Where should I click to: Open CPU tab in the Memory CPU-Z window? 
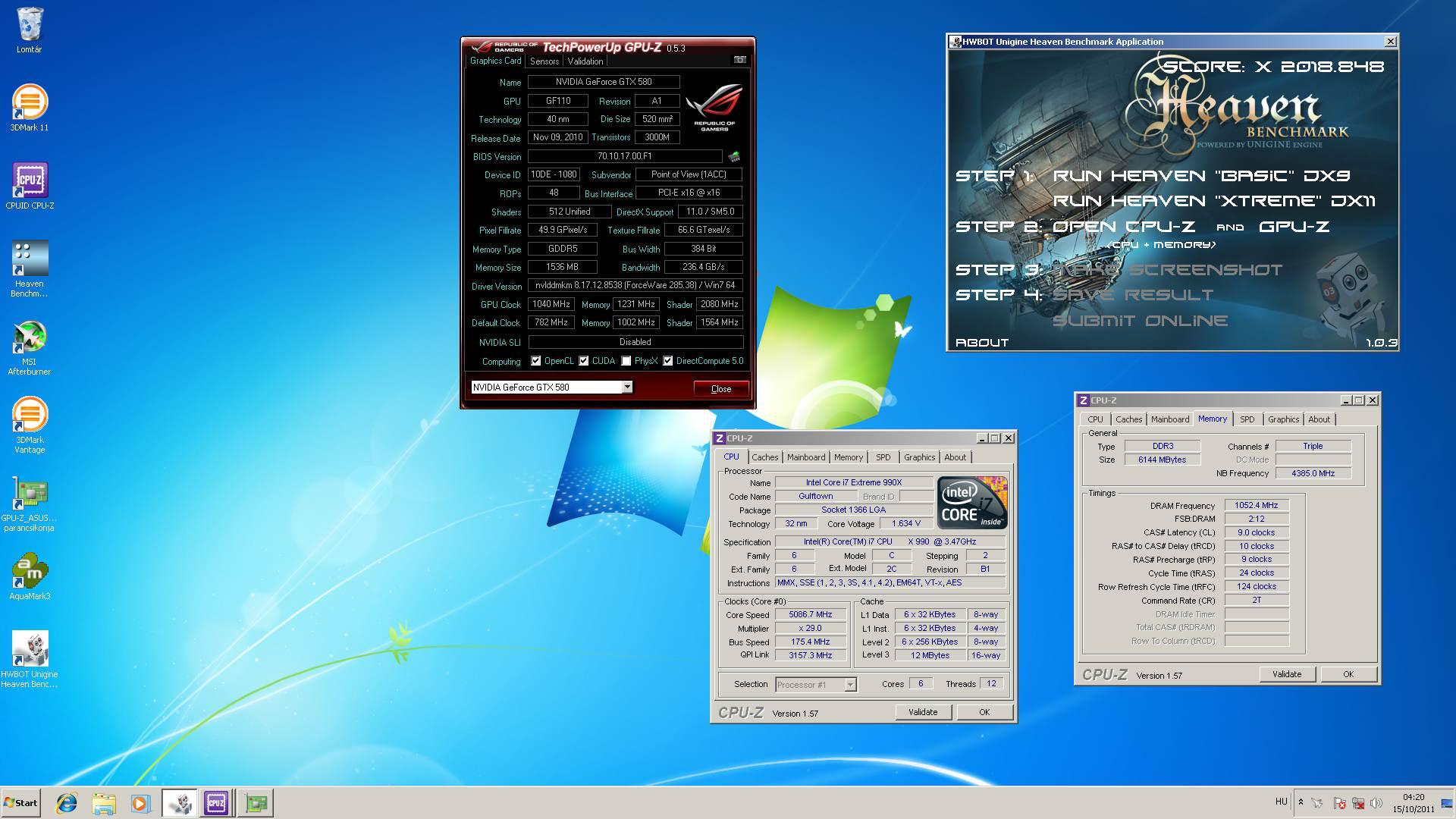click(x=1095, y=419)
